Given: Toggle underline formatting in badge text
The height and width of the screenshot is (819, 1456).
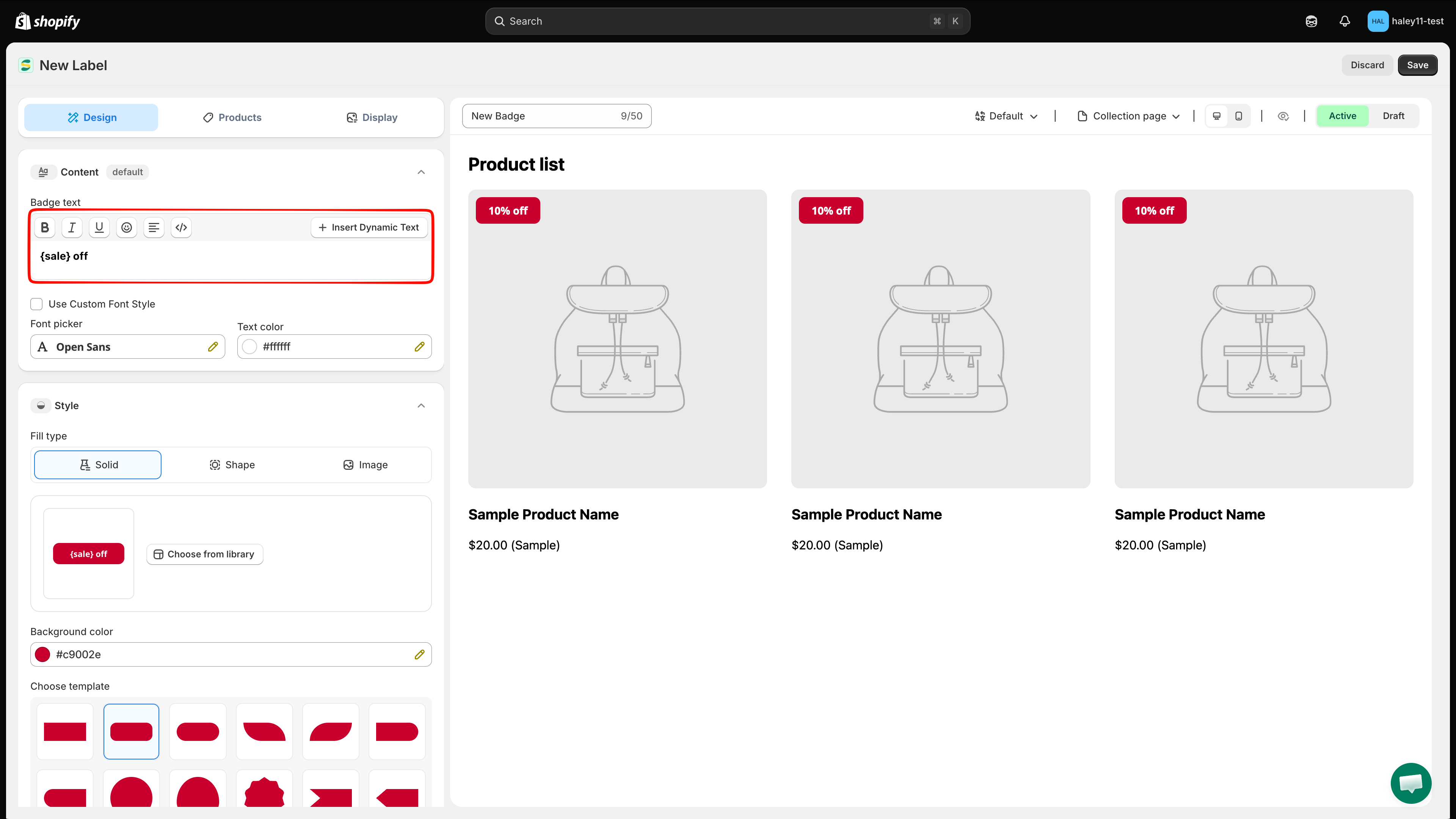Looking at the screenshot, I should (99, 227).
